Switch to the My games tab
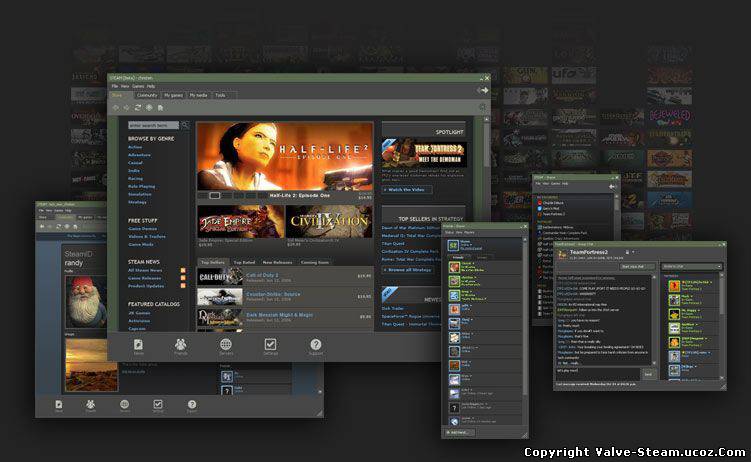 173,95
